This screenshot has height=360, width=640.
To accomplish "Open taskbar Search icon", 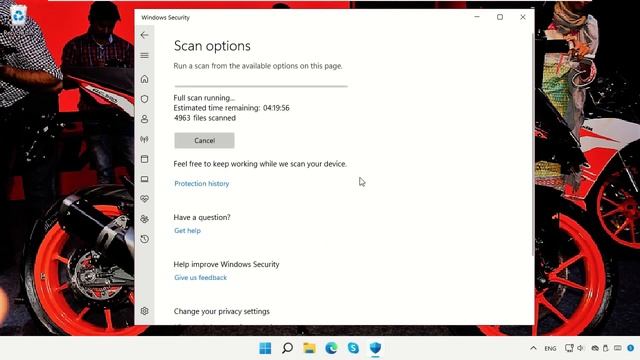I will tap(287, 348).
